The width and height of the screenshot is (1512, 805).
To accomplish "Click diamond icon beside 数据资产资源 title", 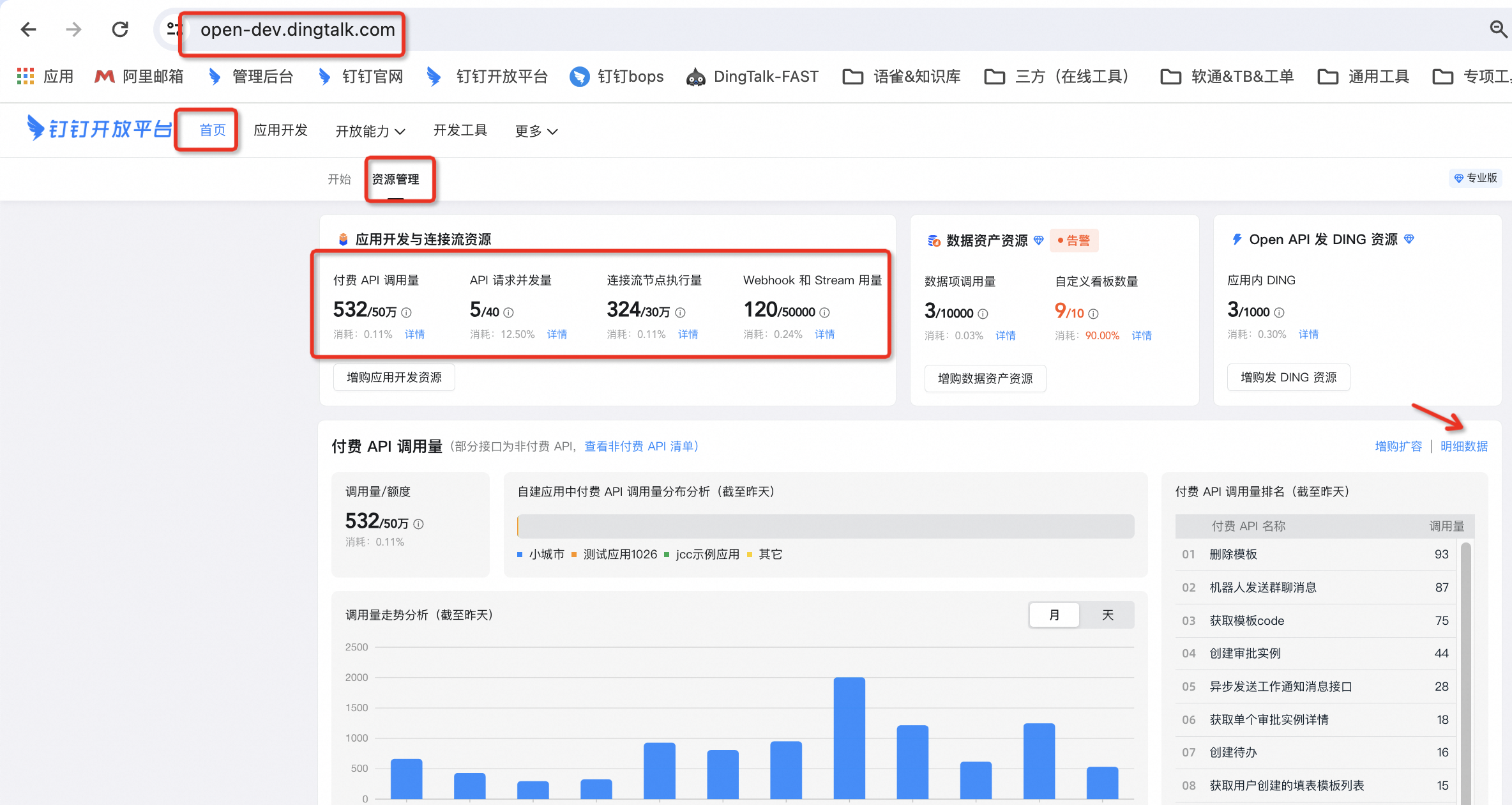I will click(1039, 240).
